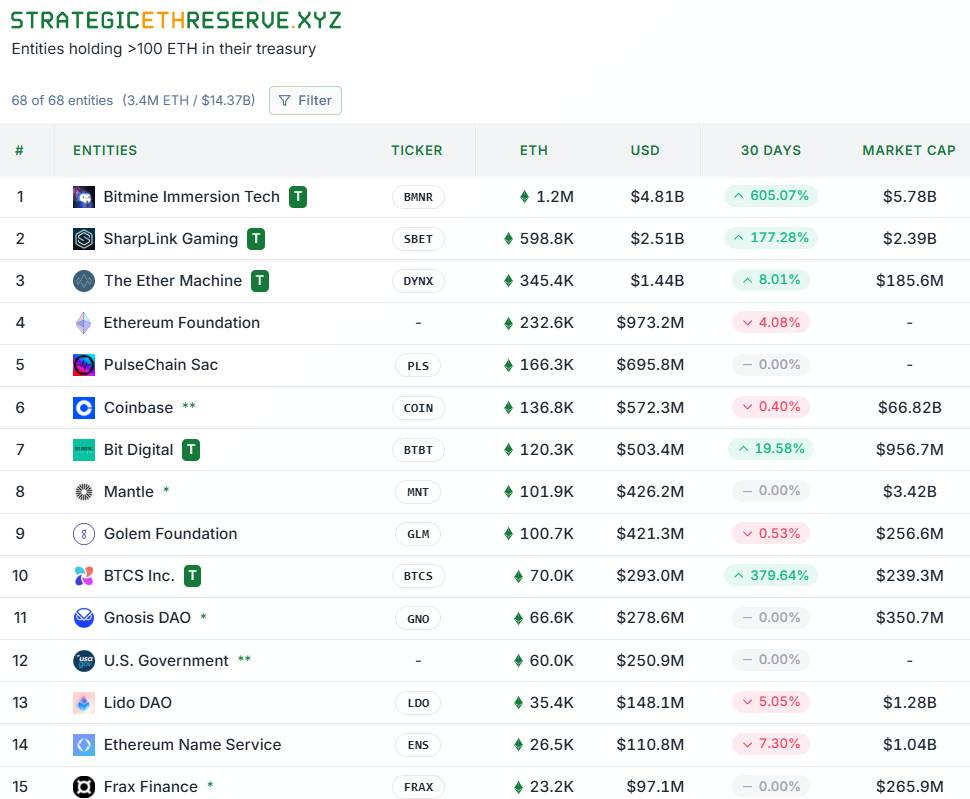Open the Frax Finance entity name
Screen dimensions: 970x799
click(151, 787)
